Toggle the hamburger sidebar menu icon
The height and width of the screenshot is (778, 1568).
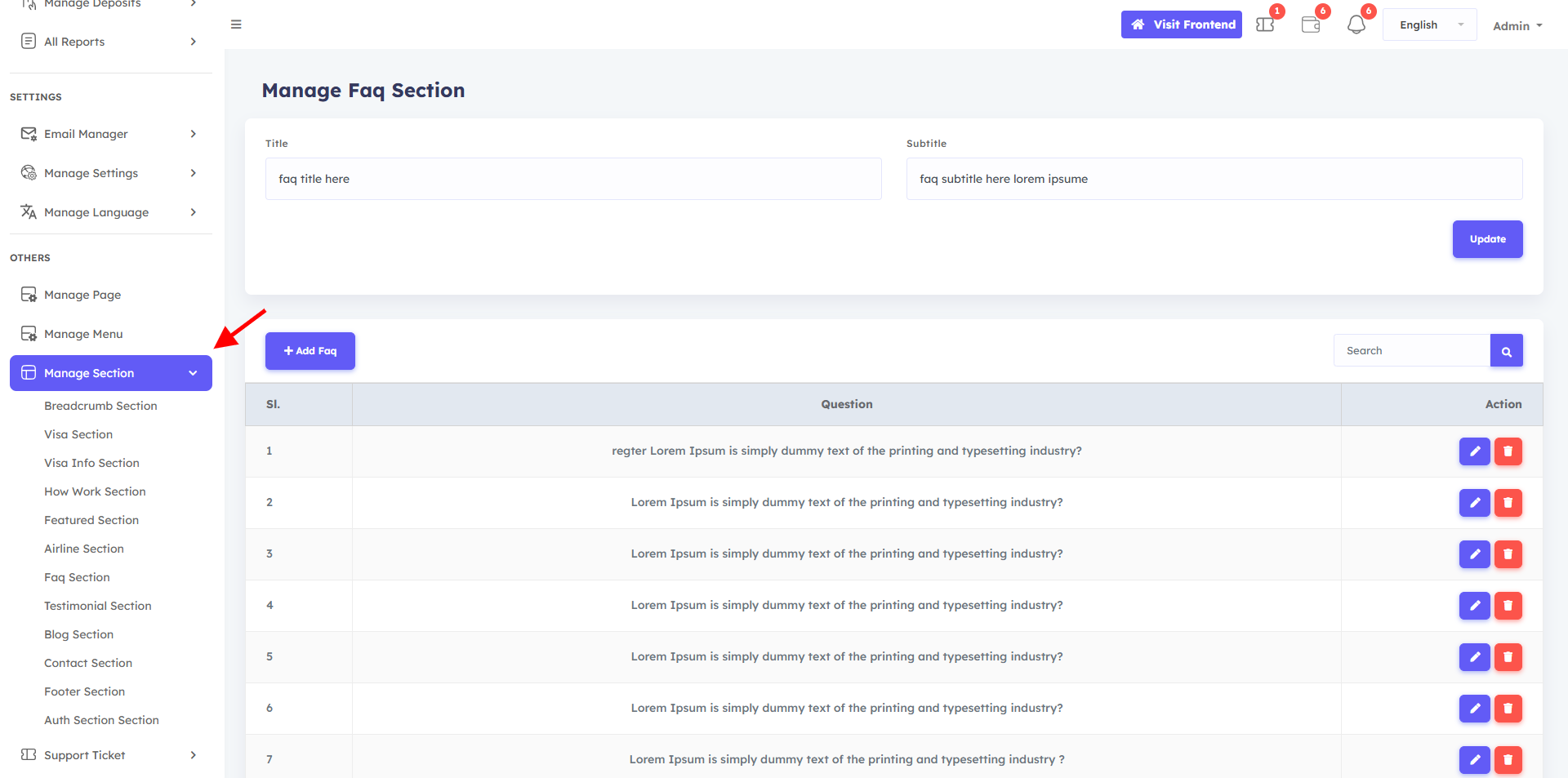[236, 24]
